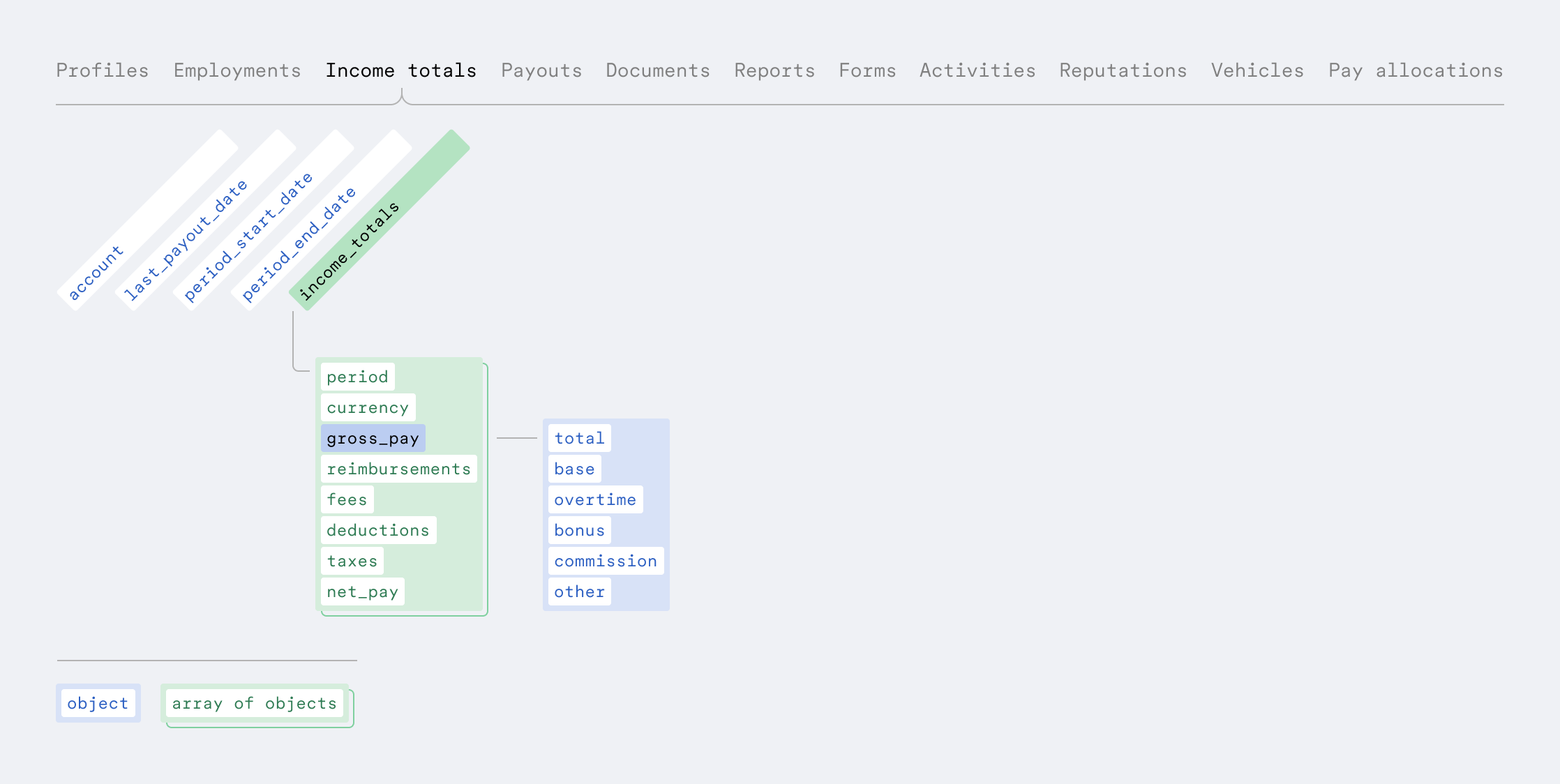The image size is (1560, 784).
Task: Expand the reimbursements property
Action: click(x=398, y=469)
